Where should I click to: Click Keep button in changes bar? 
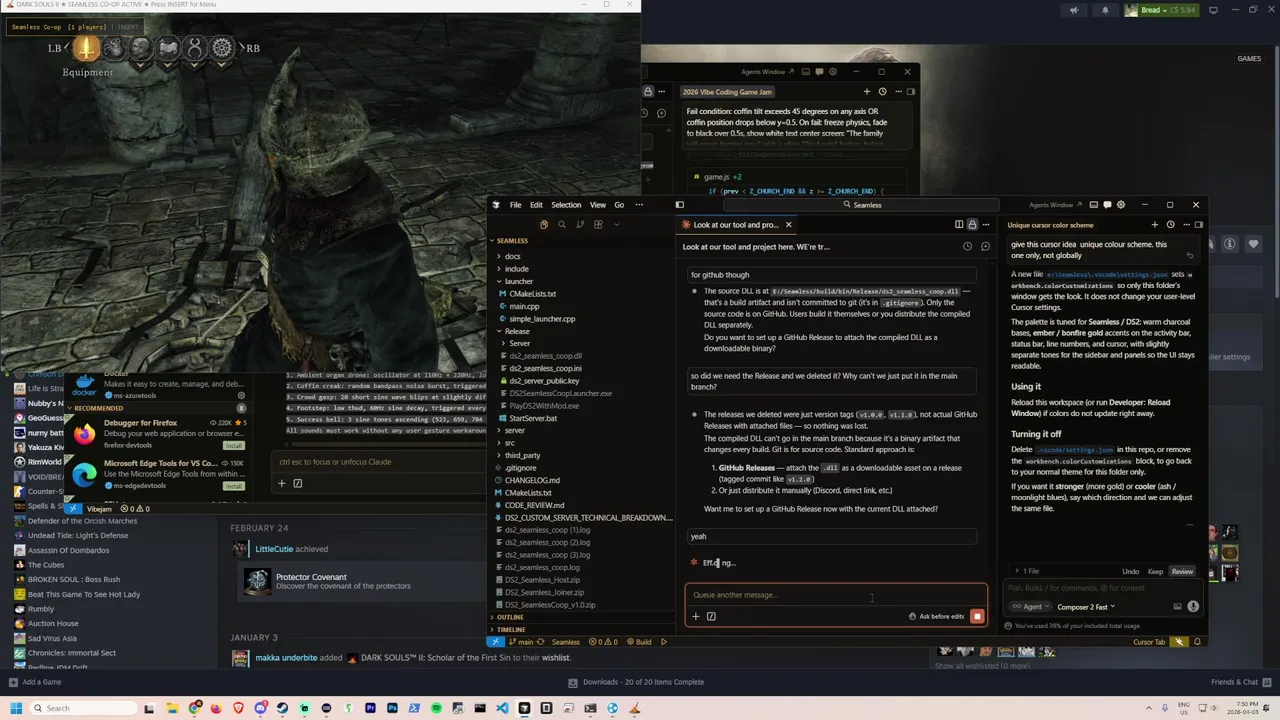click(1155, 571)
